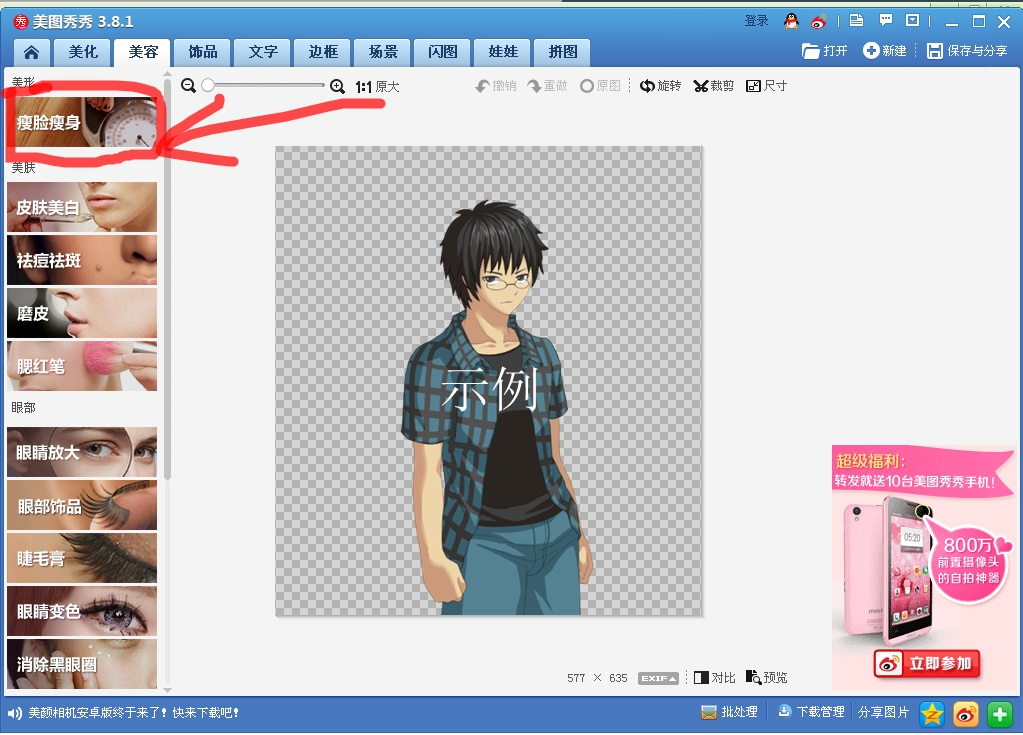Click the sidebar scroll down arrow
1023x735 pixels.
click(168, 689)
